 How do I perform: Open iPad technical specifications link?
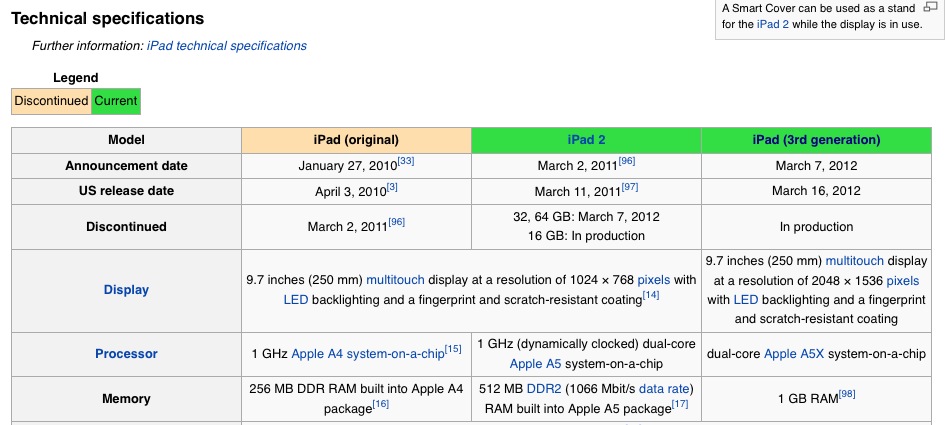click(227, 46)
